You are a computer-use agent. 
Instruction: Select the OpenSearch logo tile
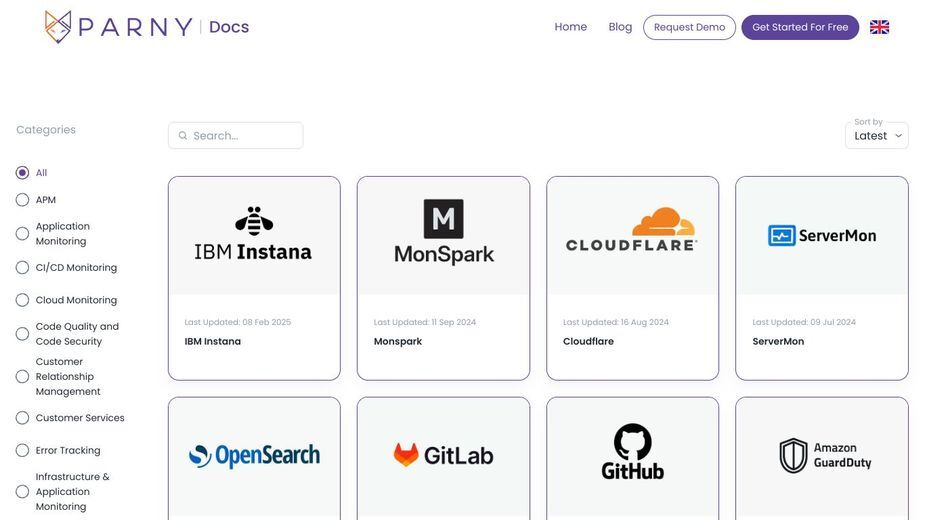coord(254,456)
